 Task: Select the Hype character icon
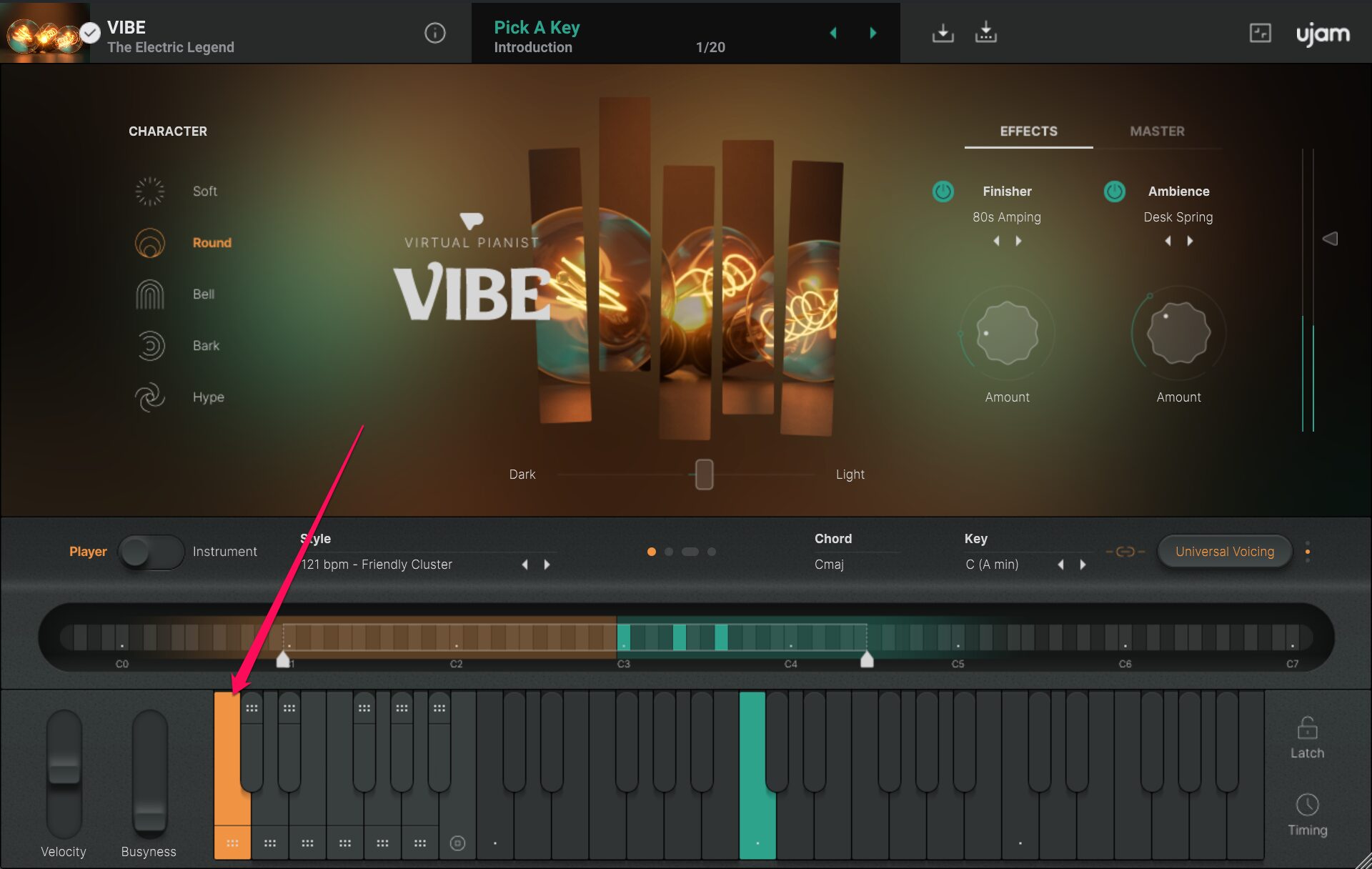click(x=150, y=397)
